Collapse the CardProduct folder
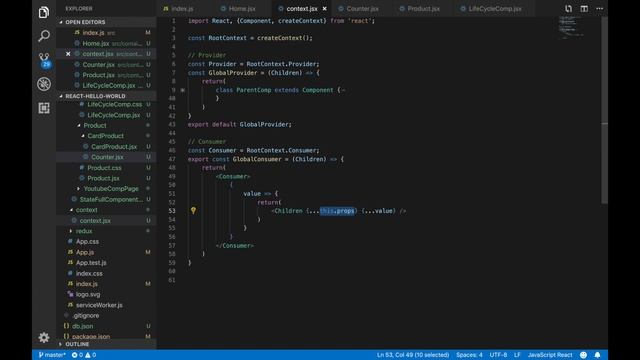Screen dimensions: 640x360 click(x=105, y=136)
